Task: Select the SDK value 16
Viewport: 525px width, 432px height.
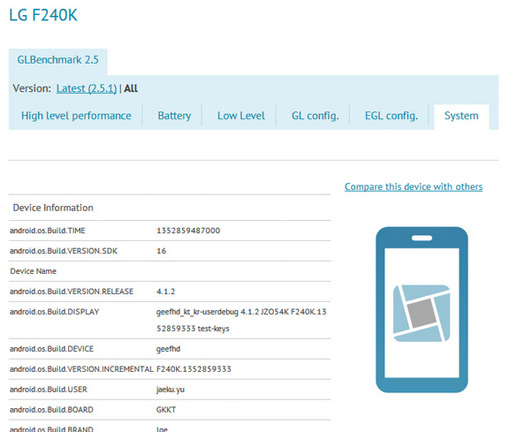Action: pos(161,251)
